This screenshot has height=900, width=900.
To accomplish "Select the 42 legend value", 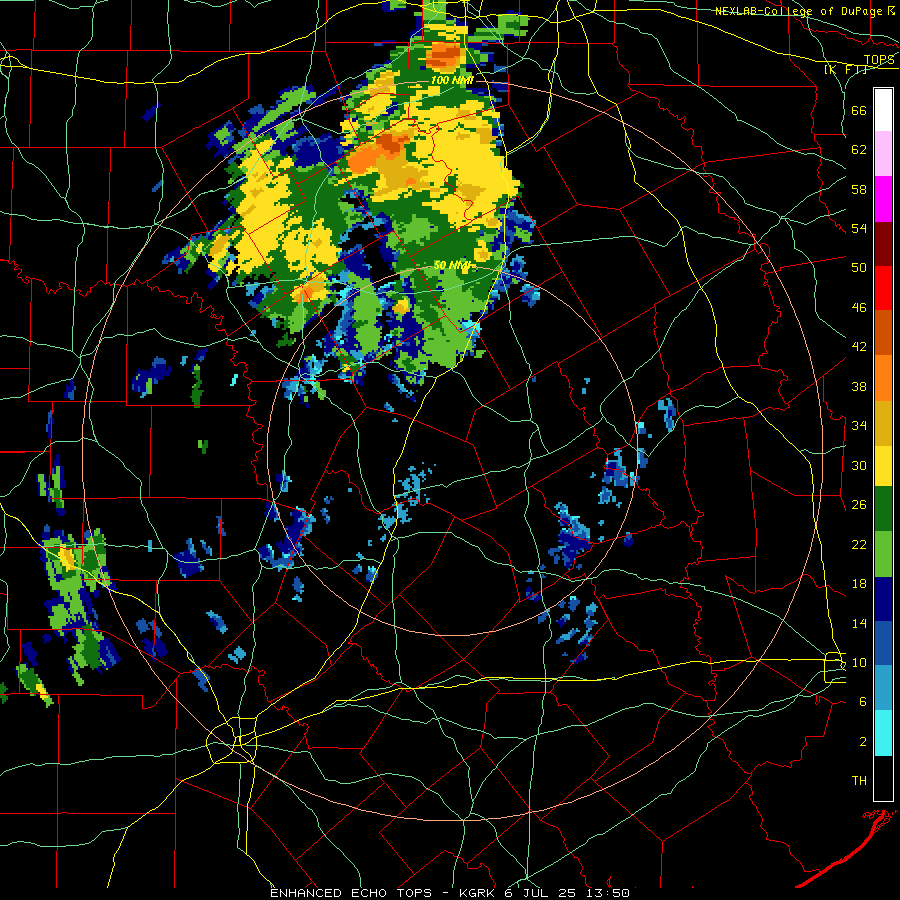I will [x=859, y=347].
